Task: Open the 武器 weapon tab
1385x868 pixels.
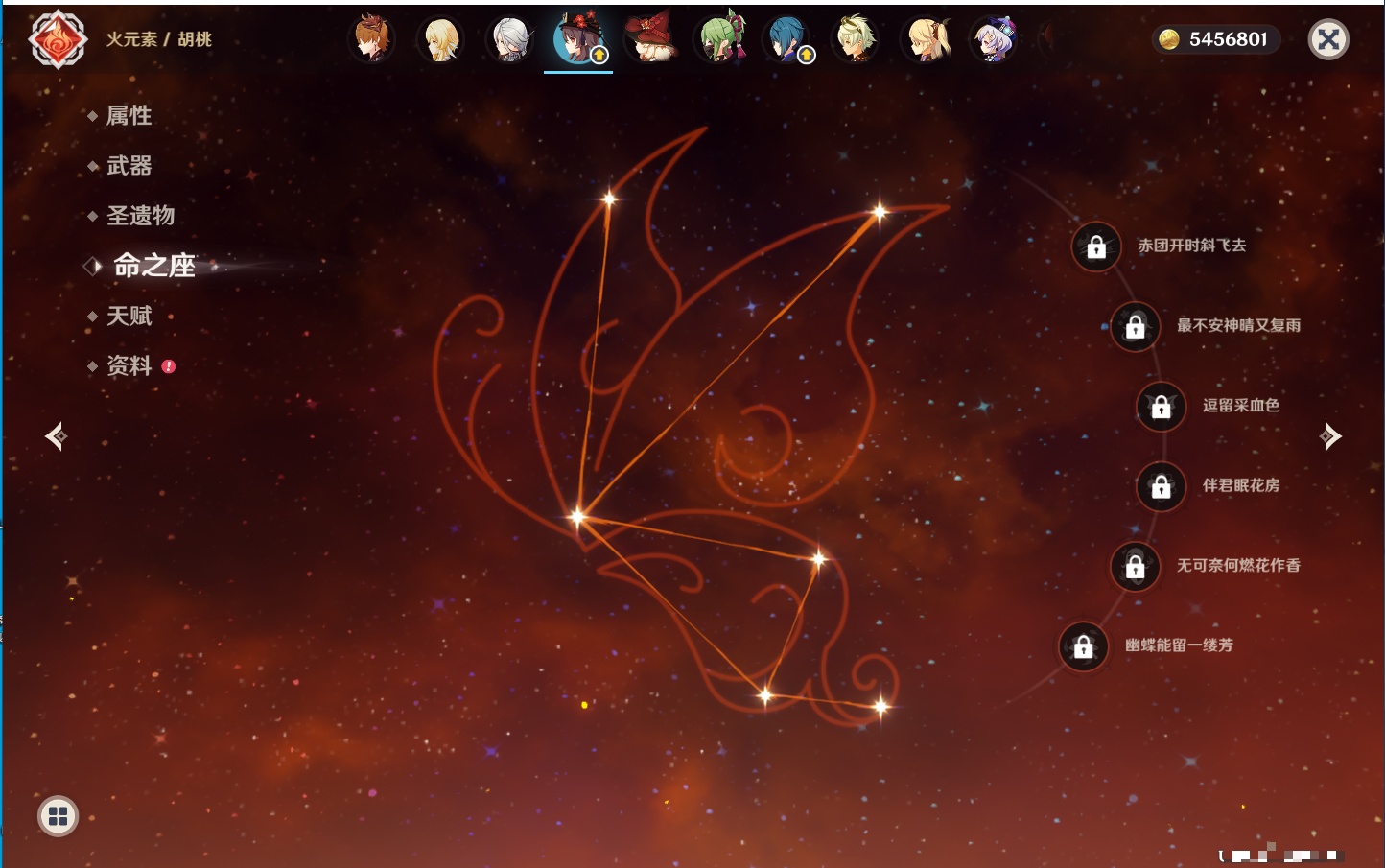Action: coord(129,166)
